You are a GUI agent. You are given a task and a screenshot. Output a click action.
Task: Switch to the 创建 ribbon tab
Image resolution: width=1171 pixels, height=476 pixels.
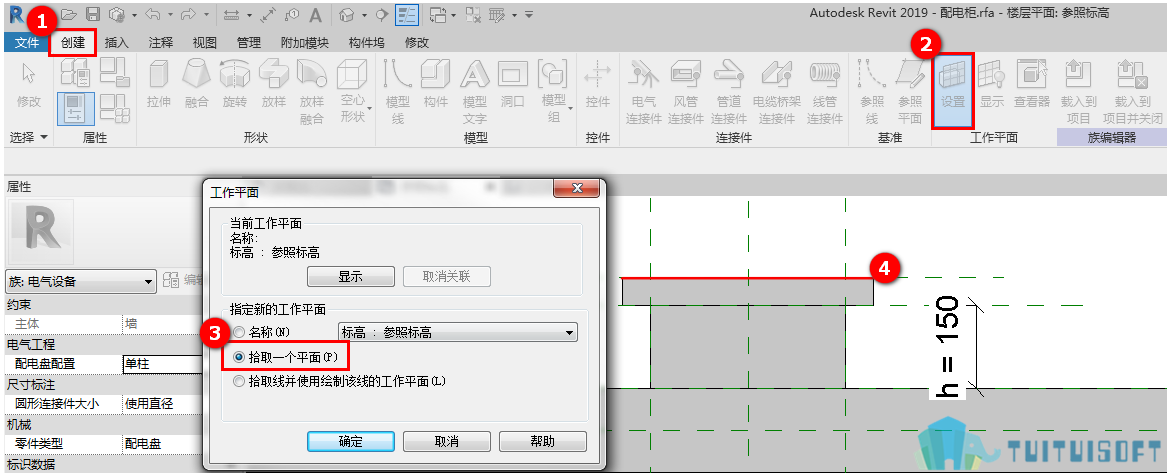[x=73, y=43]
